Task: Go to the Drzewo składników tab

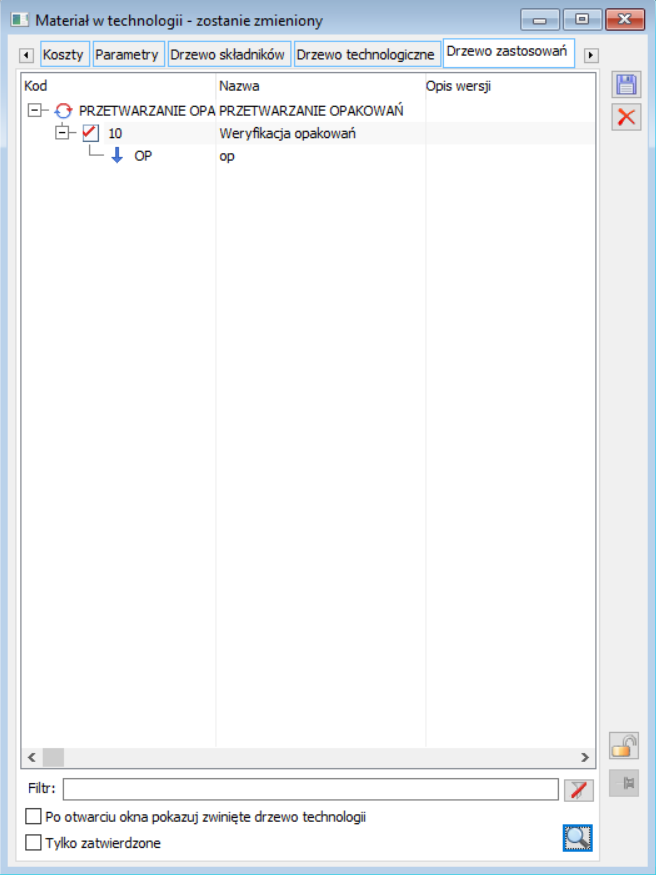Action: [x=229, y=54]
